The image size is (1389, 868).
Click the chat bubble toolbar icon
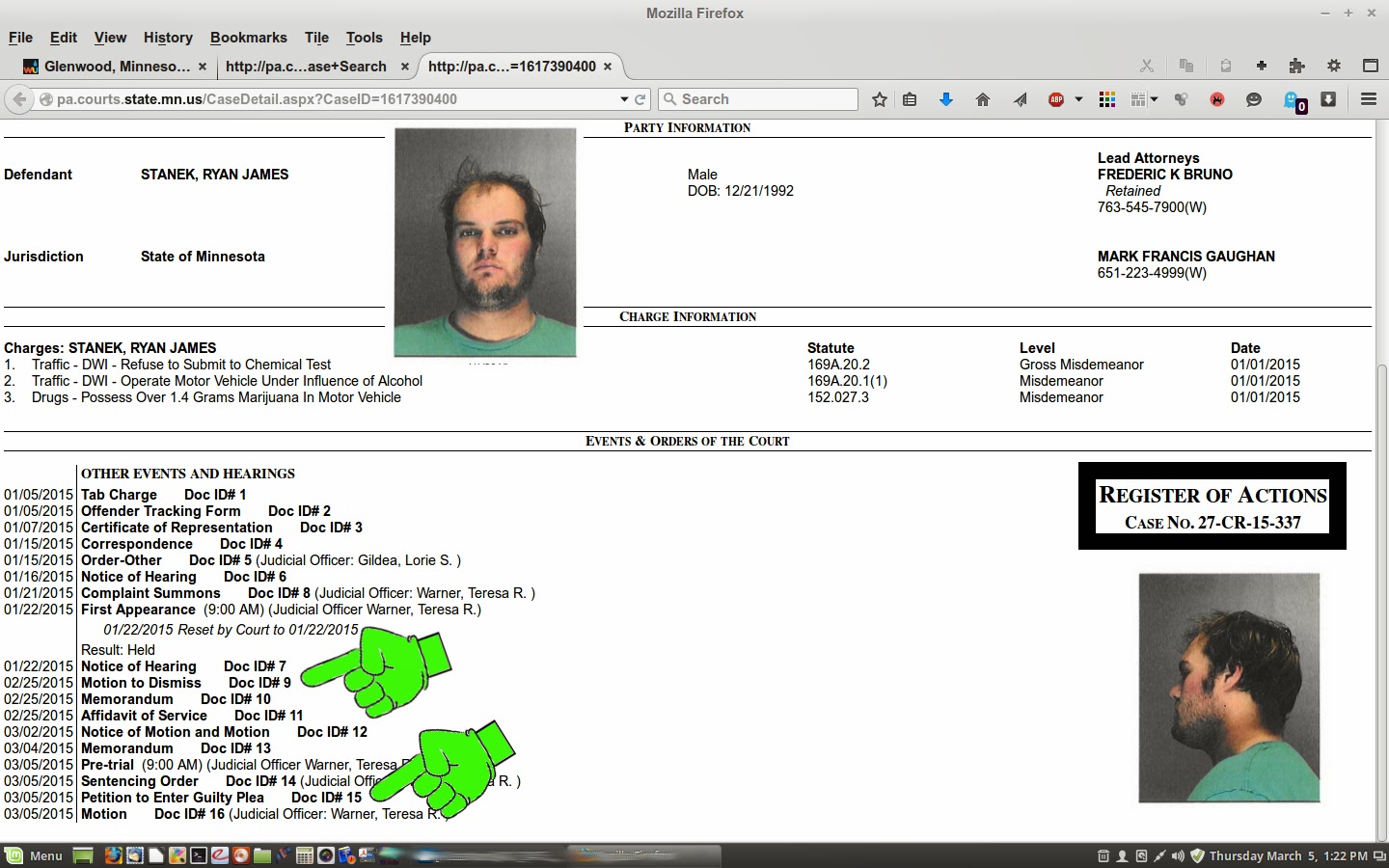[1253, 98]
